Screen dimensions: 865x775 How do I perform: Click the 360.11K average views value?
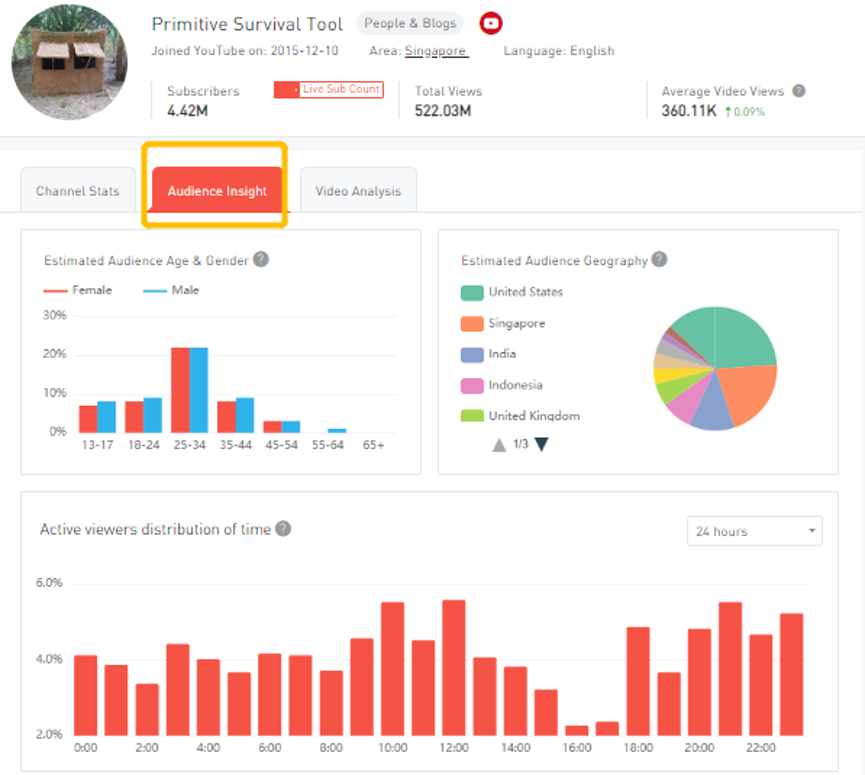[x=689, y=111]
